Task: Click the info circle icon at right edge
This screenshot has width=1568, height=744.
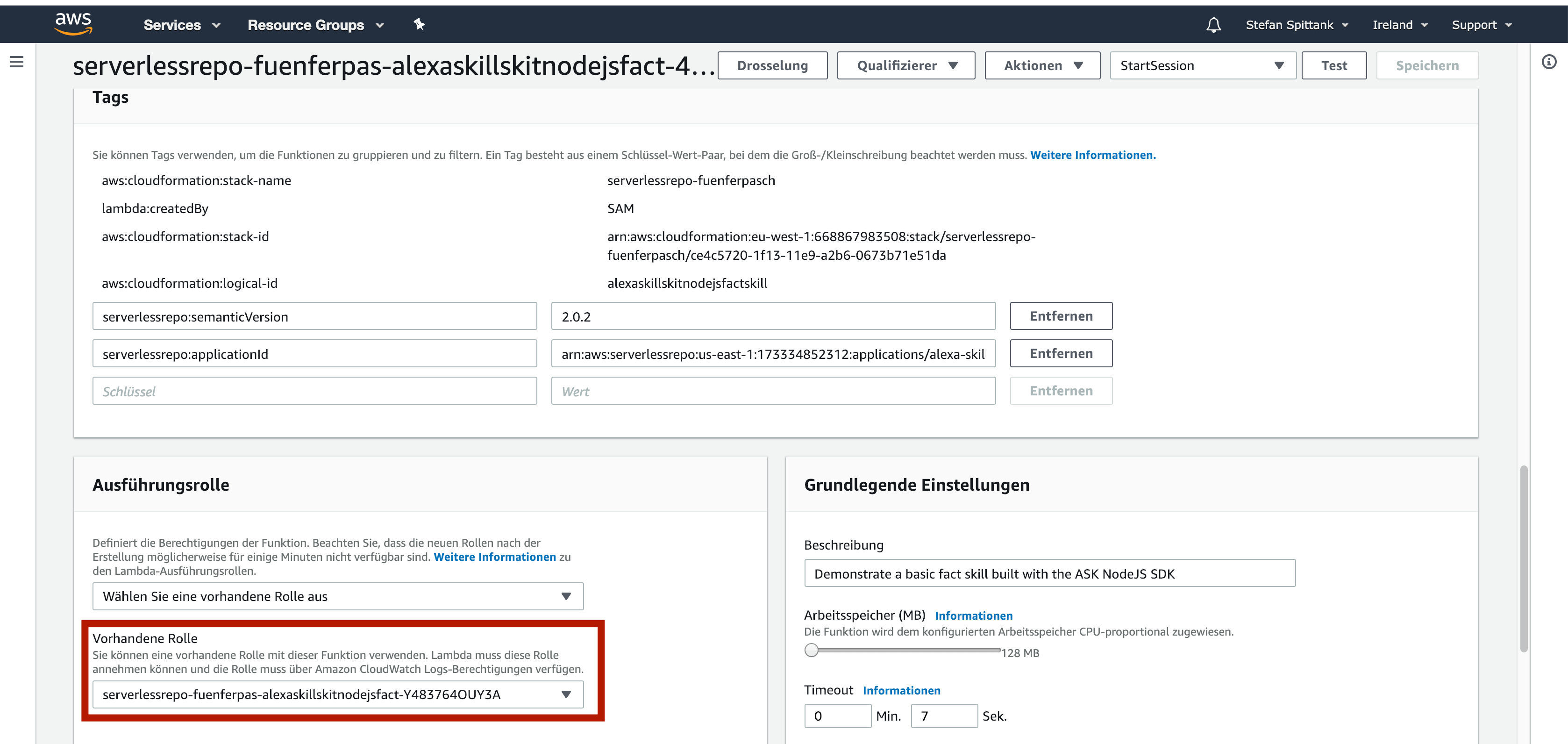Action: tap(1548, 62)
